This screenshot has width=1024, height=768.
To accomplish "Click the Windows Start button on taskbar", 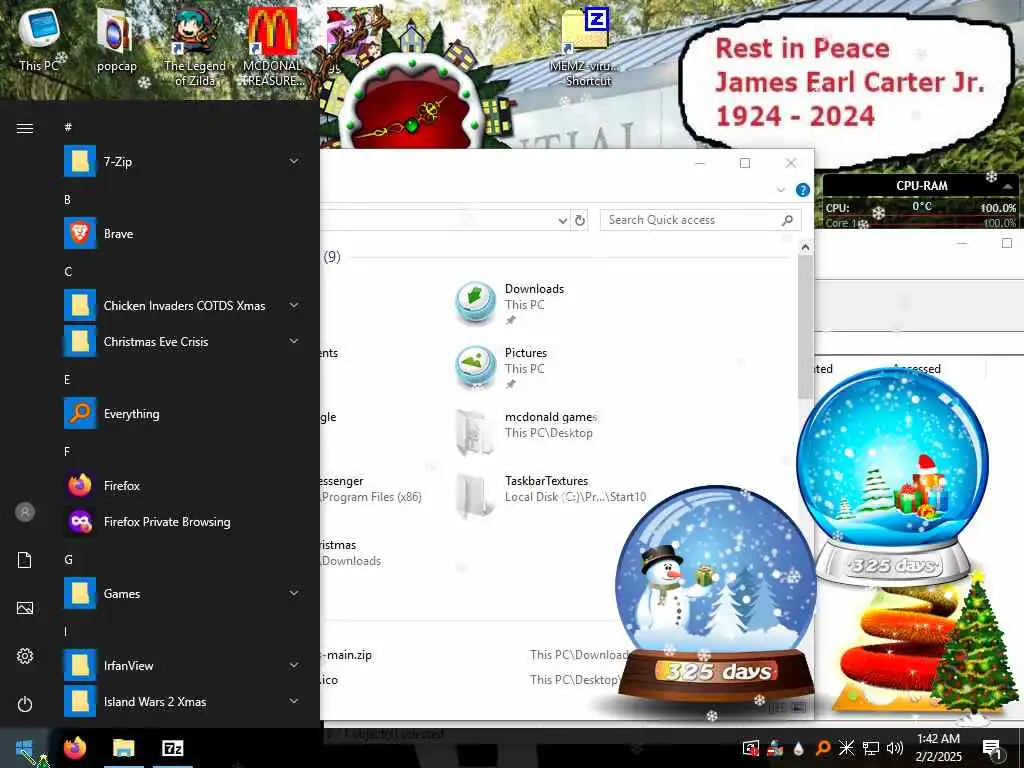I will pyautogui.click(x=24, y=748).
